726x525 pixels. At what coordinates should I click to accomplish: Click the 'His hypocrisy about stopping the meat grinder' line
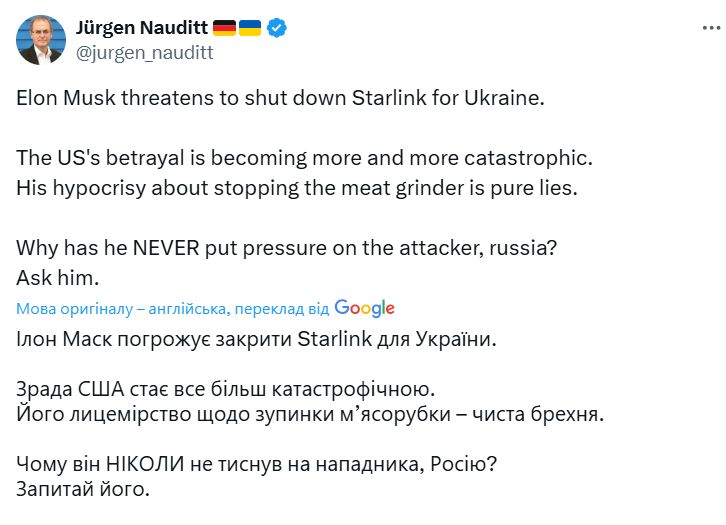click(297, 188)
